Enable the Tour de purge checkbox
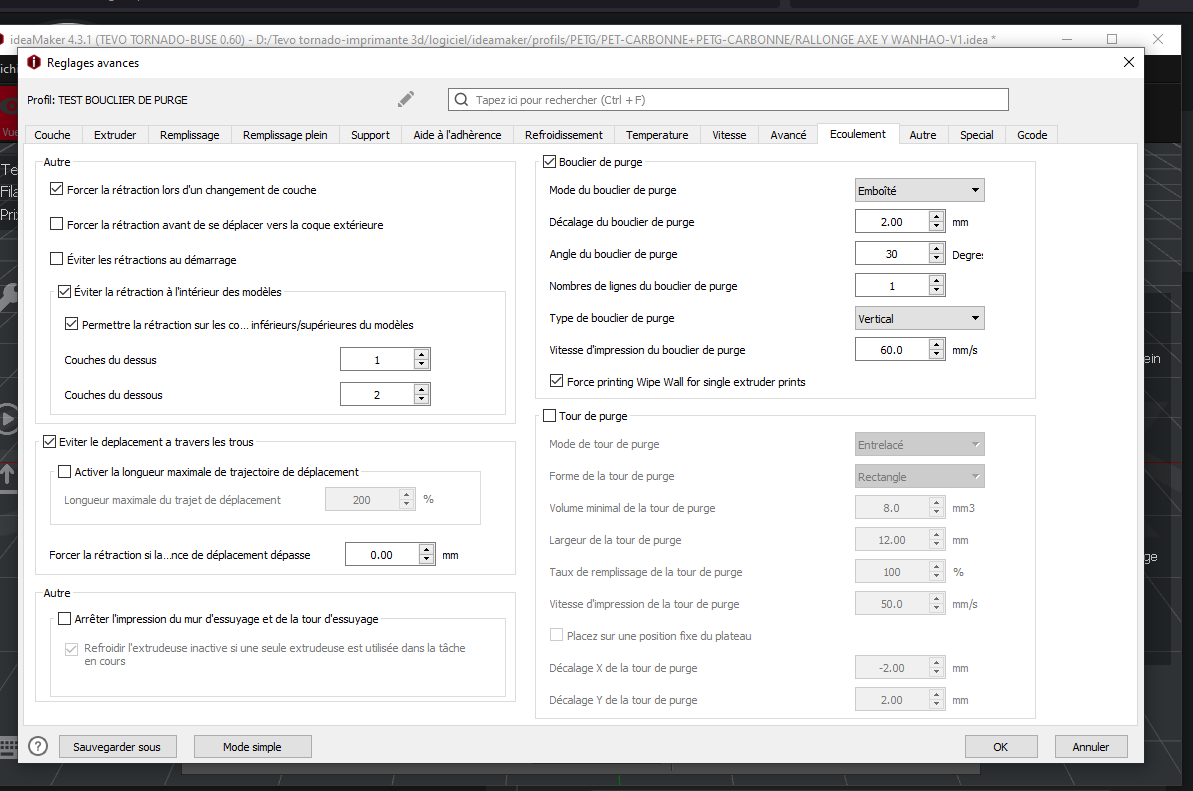This screenshot has height=791, width=1193. click(x=549, y=415)
